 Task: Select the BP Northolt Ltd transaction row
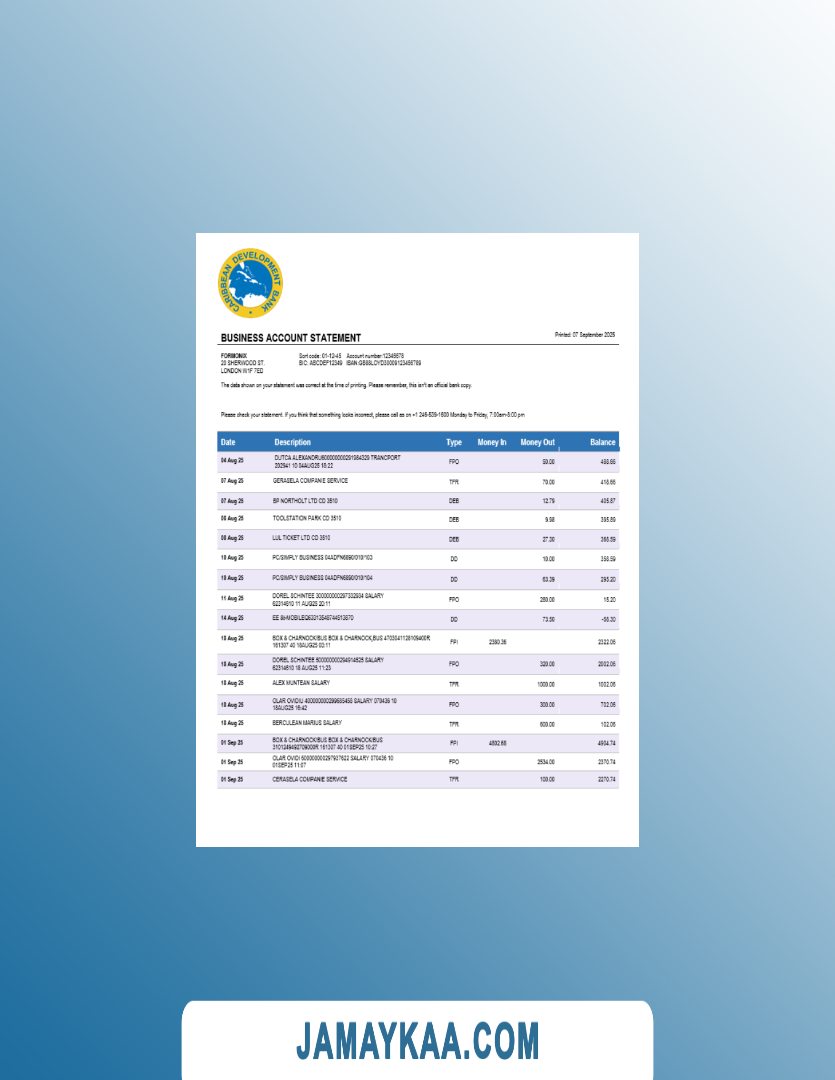tap(307, 500)
